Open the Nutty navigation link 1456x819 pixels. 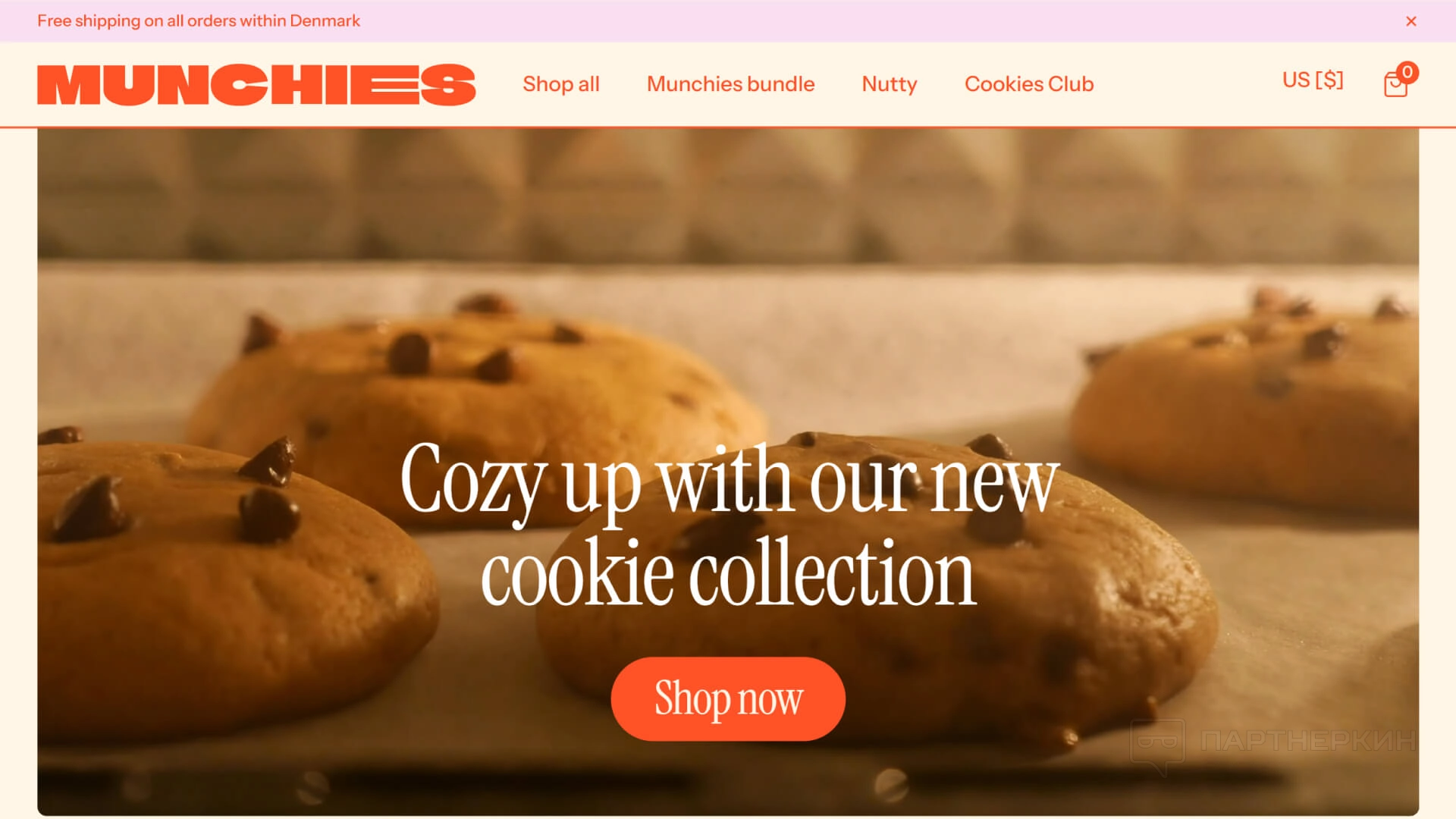coord(890,84)
